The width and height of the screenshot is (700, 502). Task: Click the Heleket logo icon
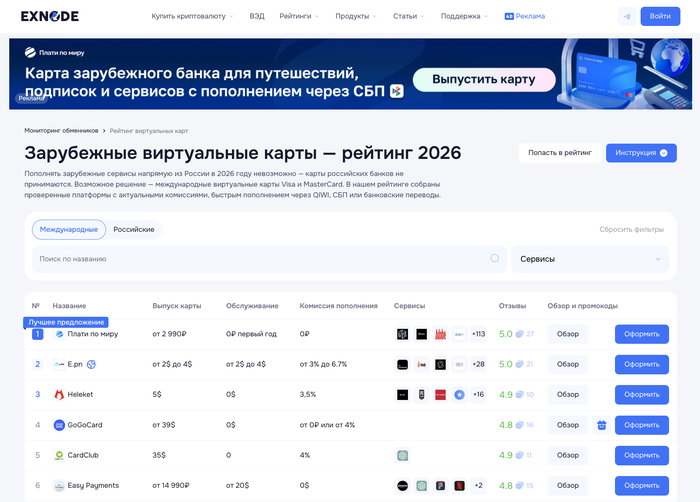coord(59,395)
